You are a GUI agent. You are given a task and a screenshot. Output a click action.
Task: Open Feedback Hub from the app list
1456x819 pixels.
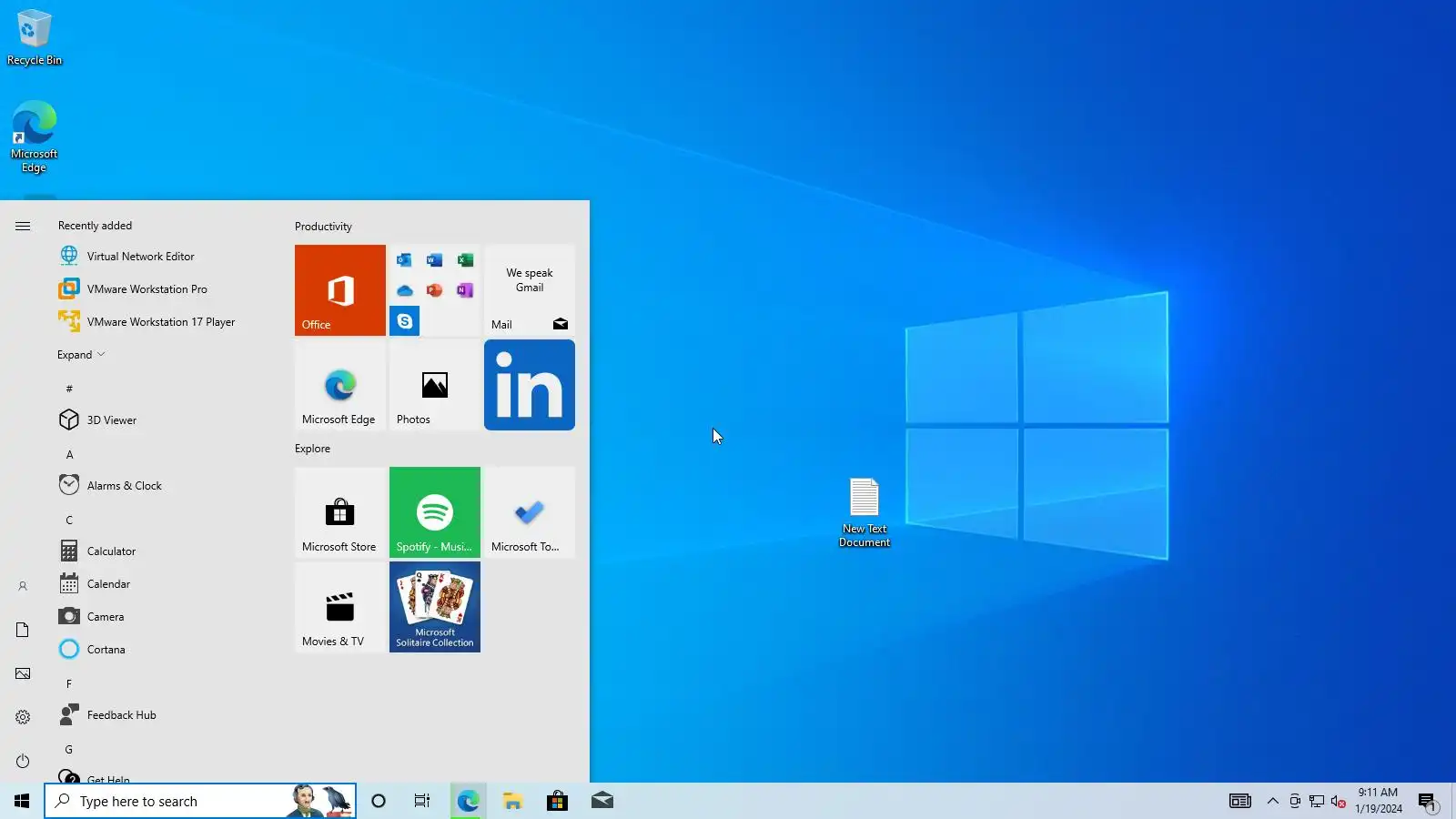[x=164, y=715]
